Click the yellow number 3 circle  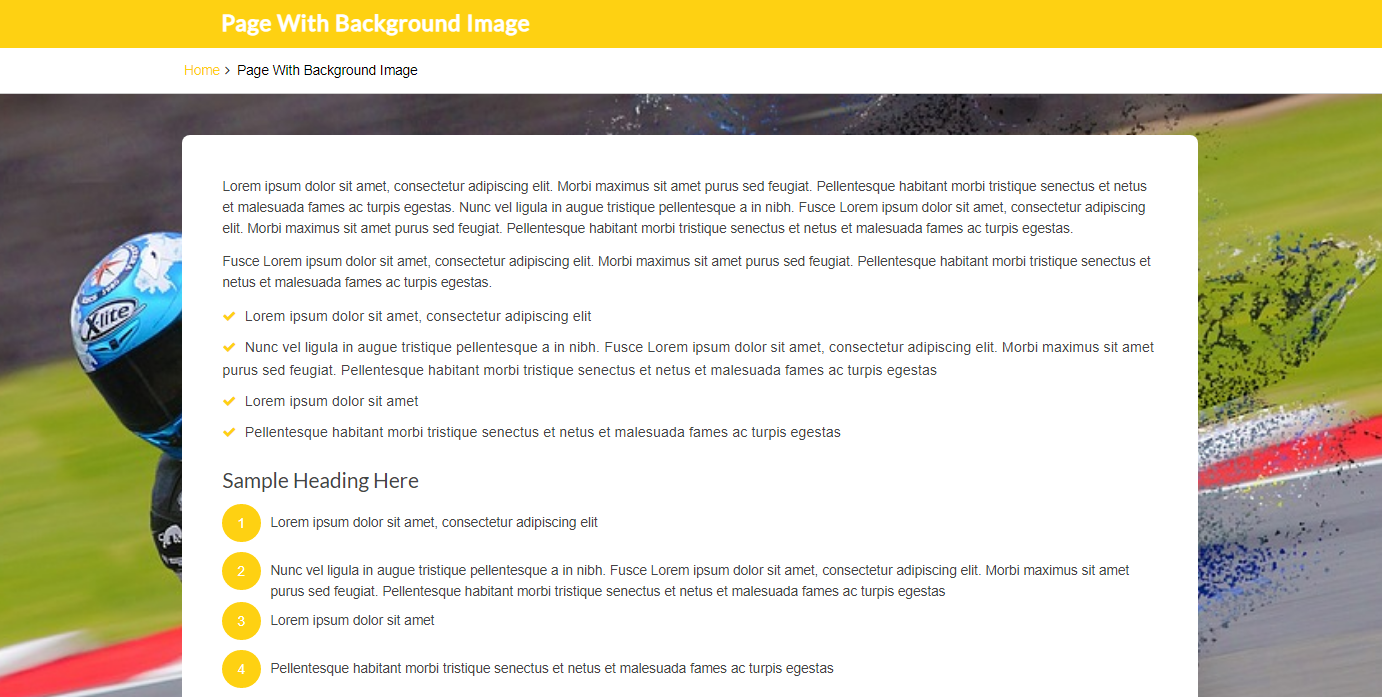[241, 621]
